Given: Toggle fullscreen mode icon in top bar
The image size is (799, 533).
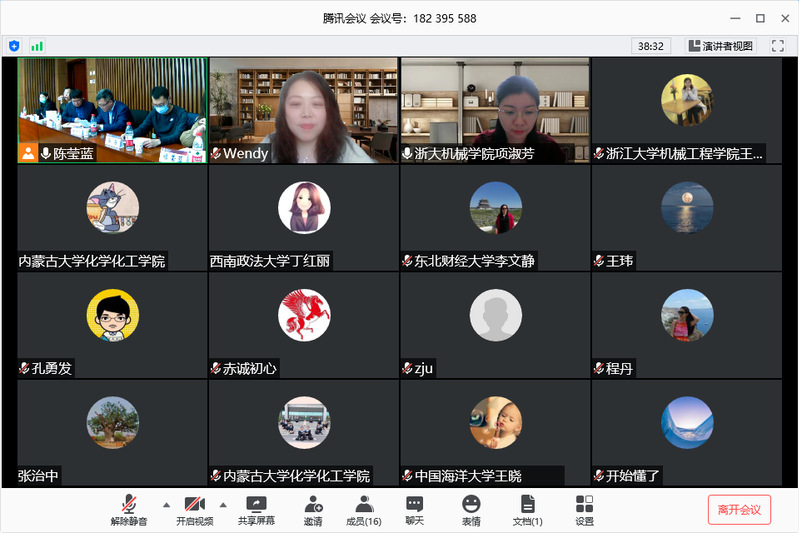Looking at the screenshot, I should (x=776, y=46).
